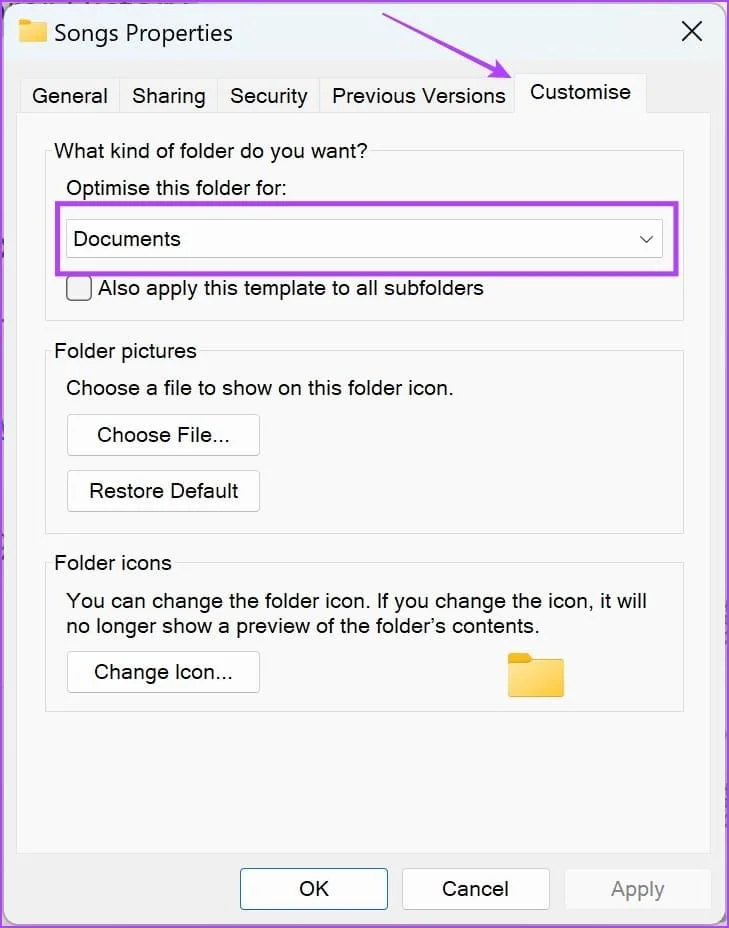
Task: Switch to the General tab
Action: (70, 96)
